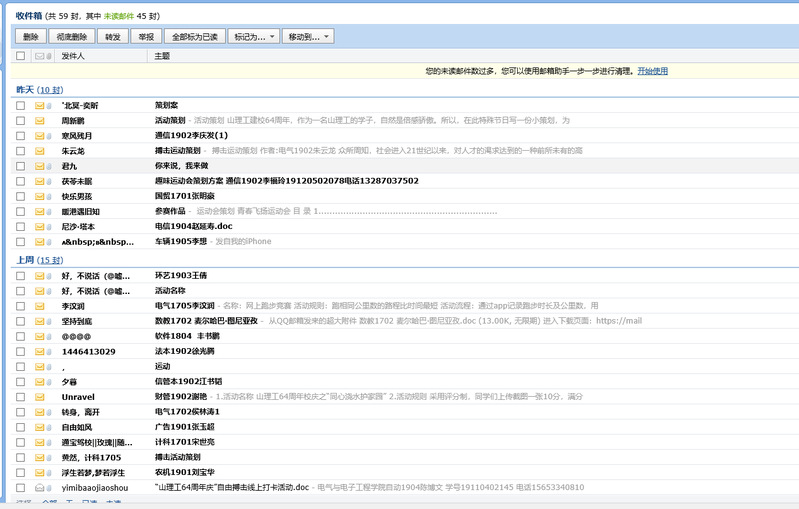799x509 pixels.
Task: Open the 标记为... dropdown
Action: pyautogui.click(x=254, y=36)
